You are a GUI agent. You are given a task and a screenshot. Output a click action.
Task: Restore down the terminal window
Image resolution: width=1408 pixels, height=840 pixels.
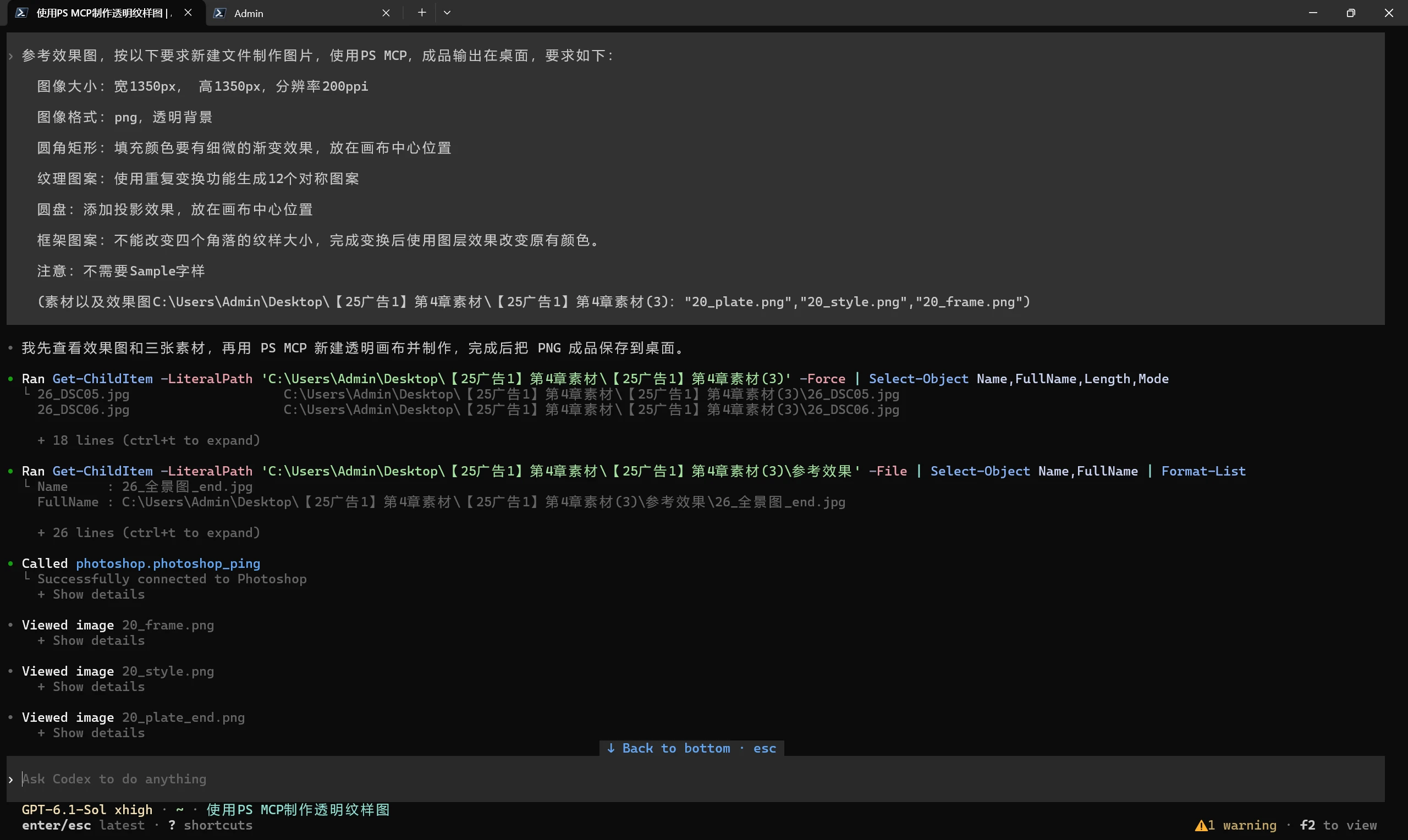[1351, 13]
